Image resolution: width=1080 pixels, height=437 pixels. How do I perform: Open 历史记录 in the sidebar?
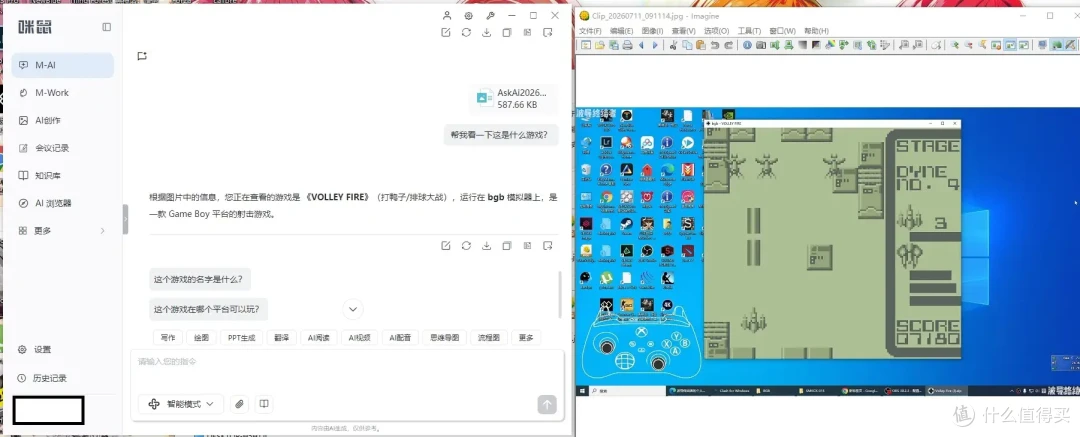pos(42,378)
